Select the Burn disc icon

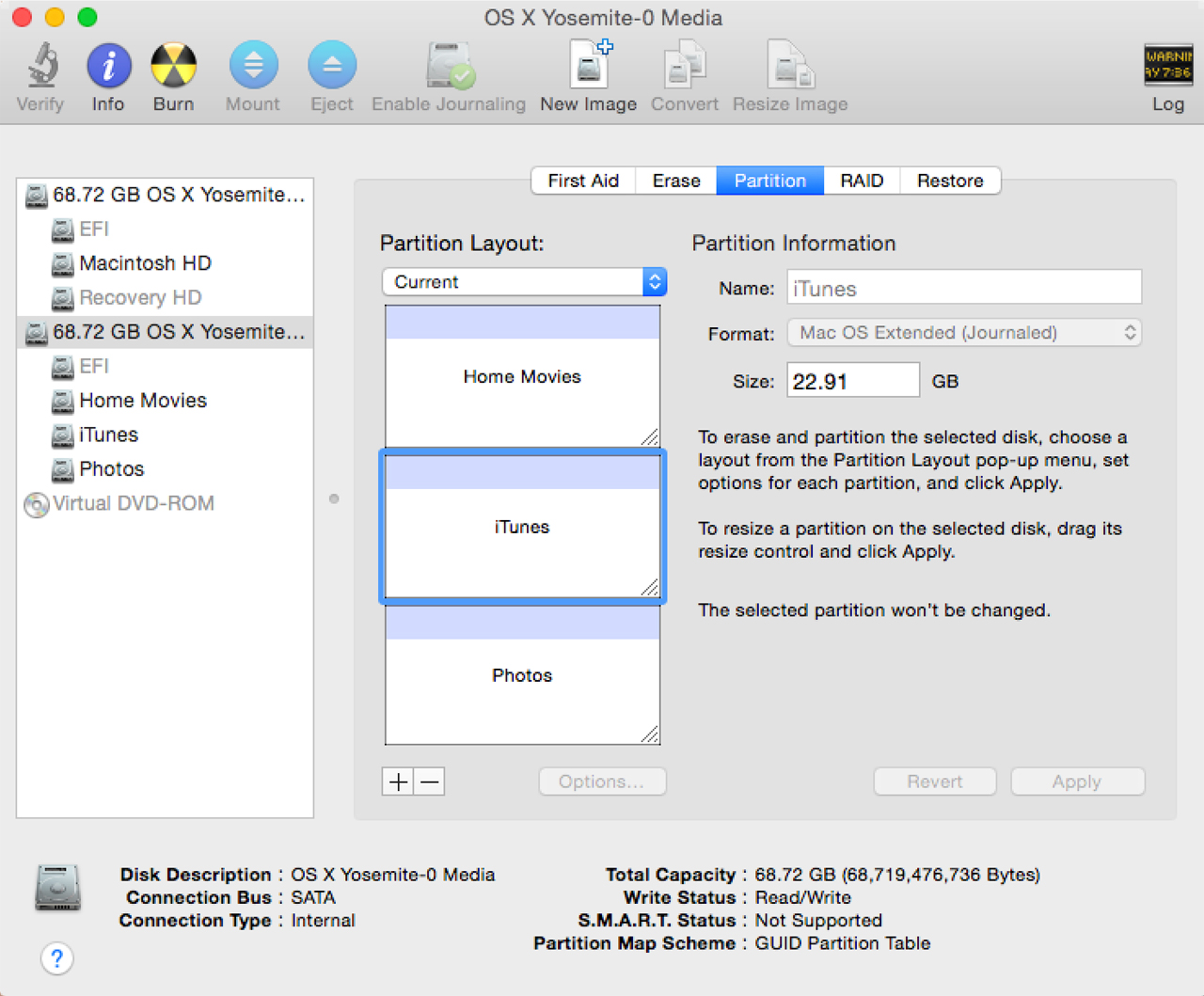point(174,65)
